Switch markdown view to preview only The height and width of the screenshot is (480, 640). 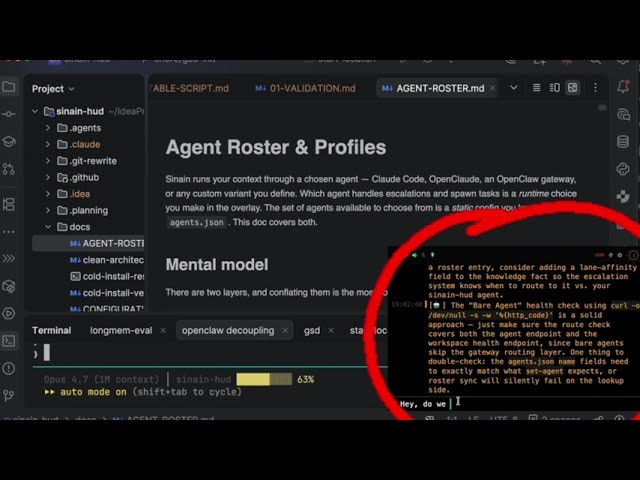click(x=572, y=88)
